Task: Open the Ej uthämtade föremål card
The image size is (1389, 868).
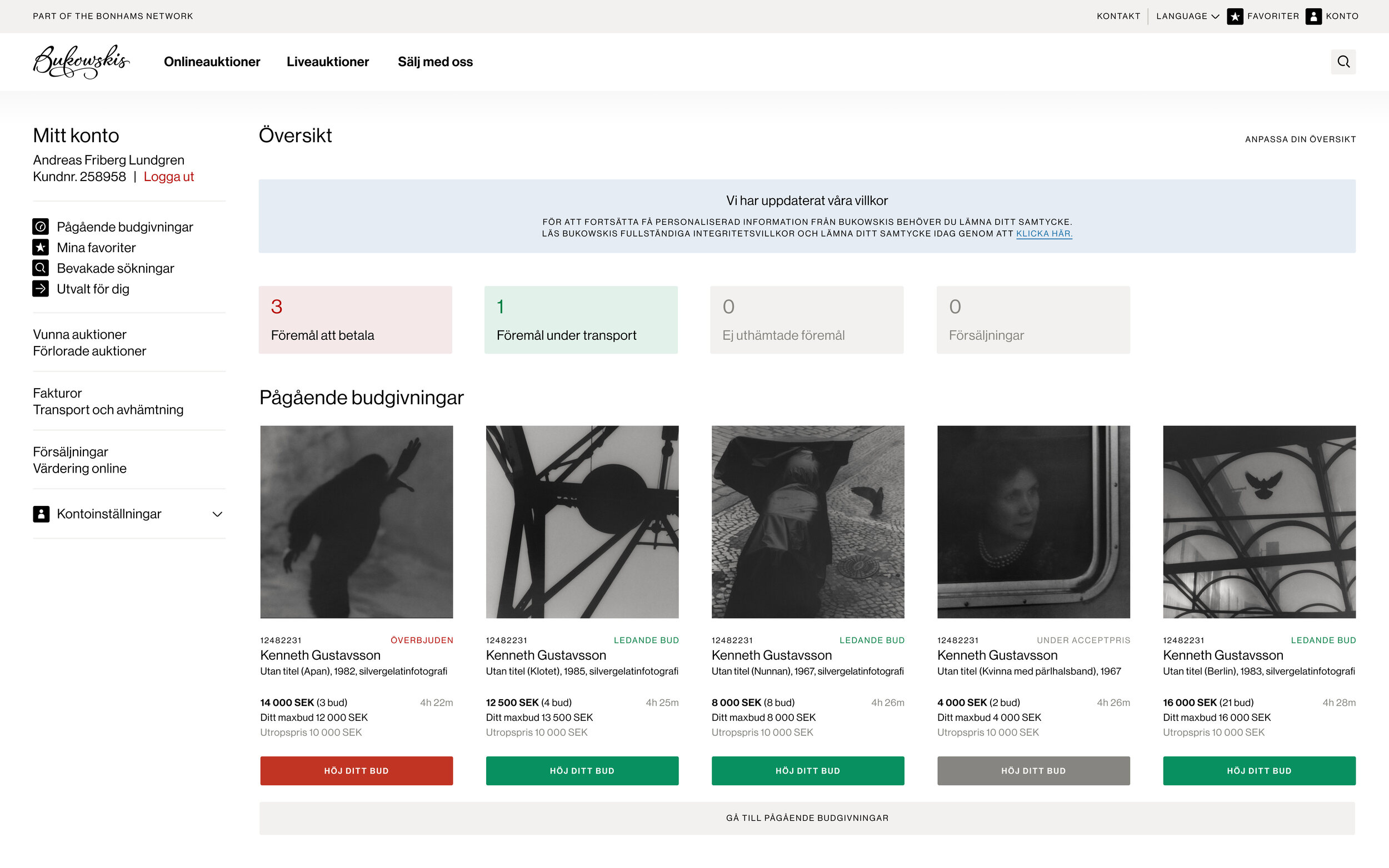Action: point(807,320)
